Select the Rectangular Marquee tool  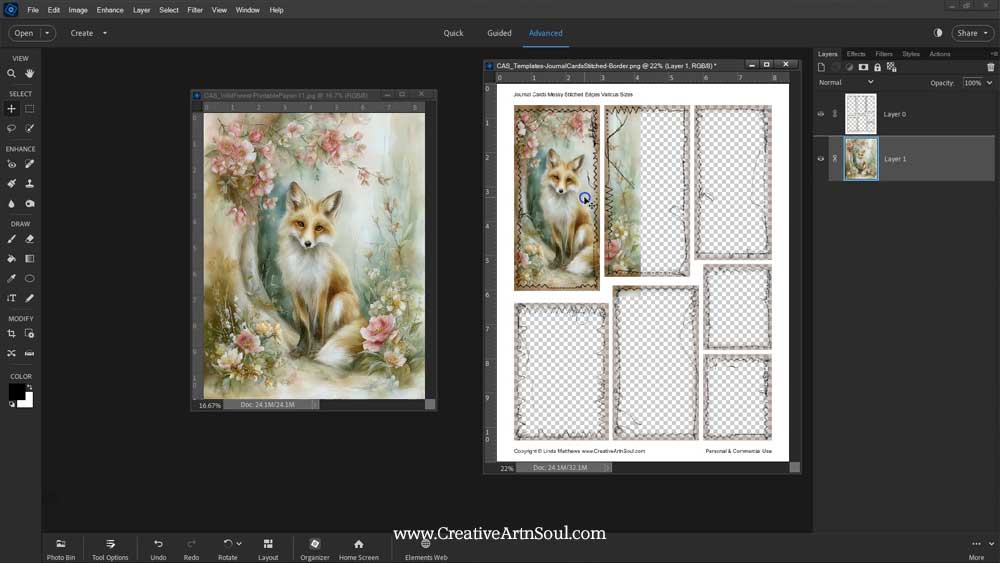[29, 109]
